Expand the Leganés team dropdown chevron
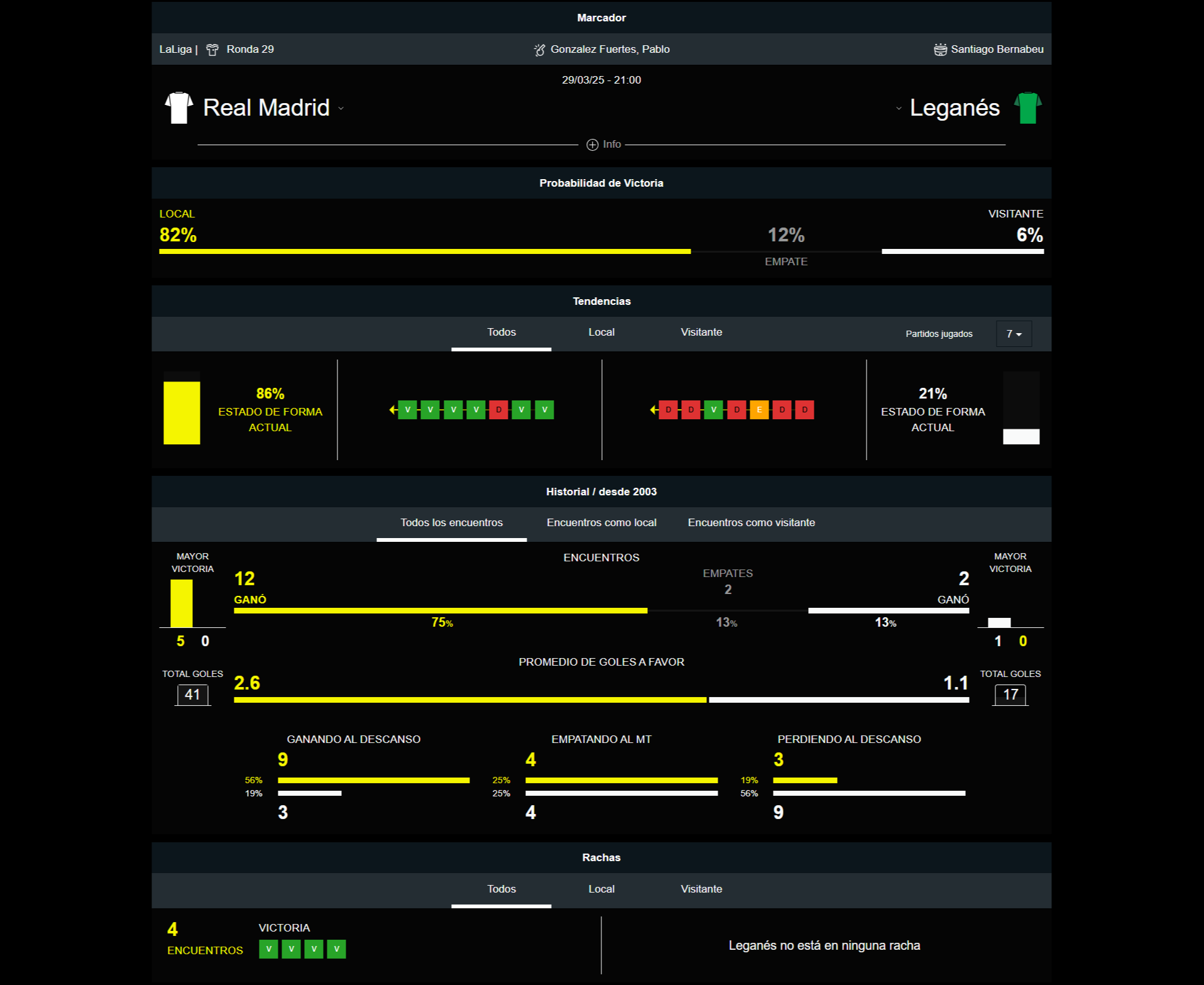Screen dimensions: 1204x985 click(x=899, y=108)
